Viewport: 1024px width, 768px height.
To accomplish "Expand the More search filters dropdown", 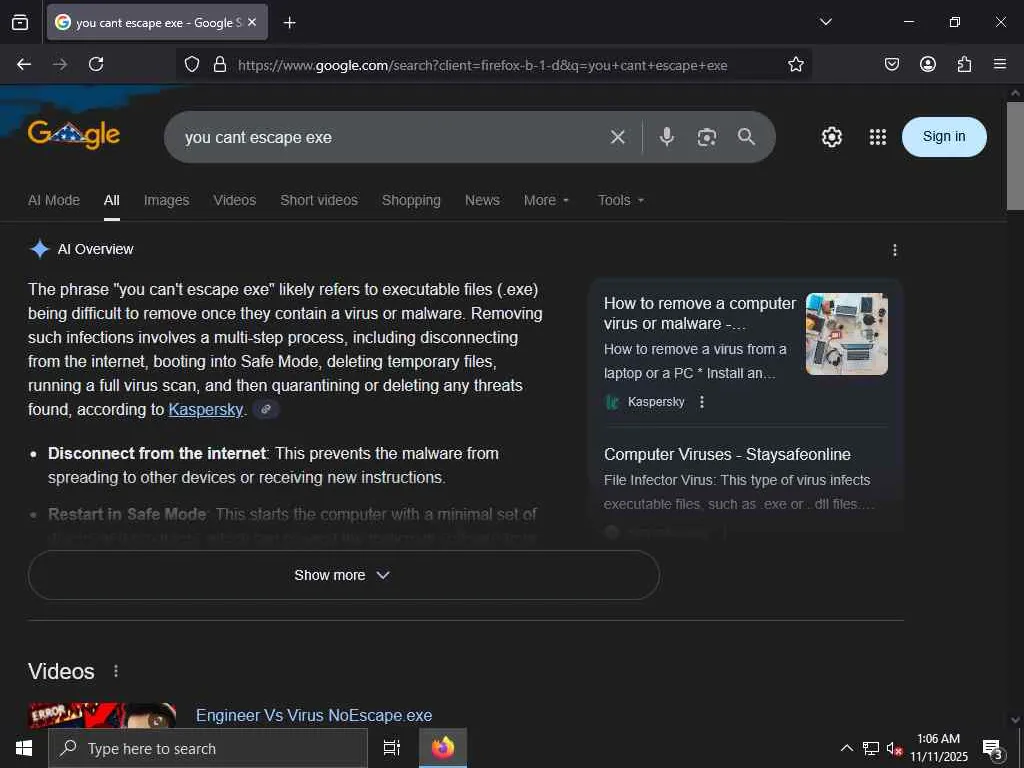I will (547, 200).
